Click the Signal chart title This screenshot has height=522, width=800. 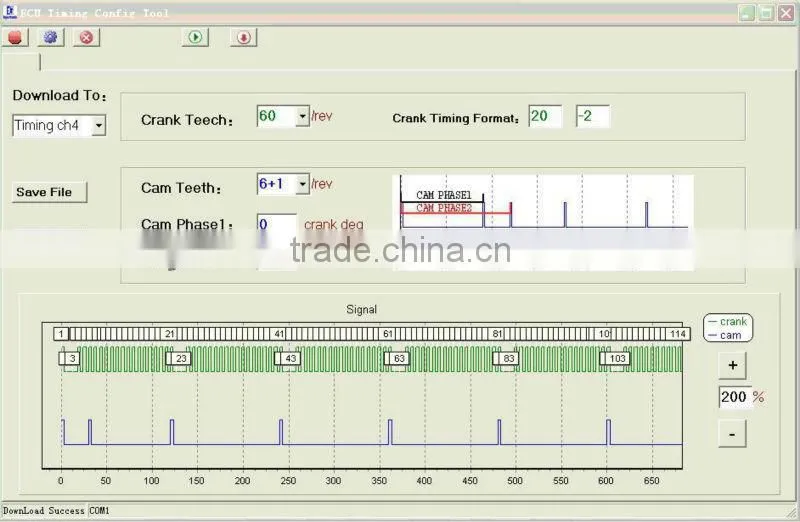pyautogui.click(x=361, y=309)
